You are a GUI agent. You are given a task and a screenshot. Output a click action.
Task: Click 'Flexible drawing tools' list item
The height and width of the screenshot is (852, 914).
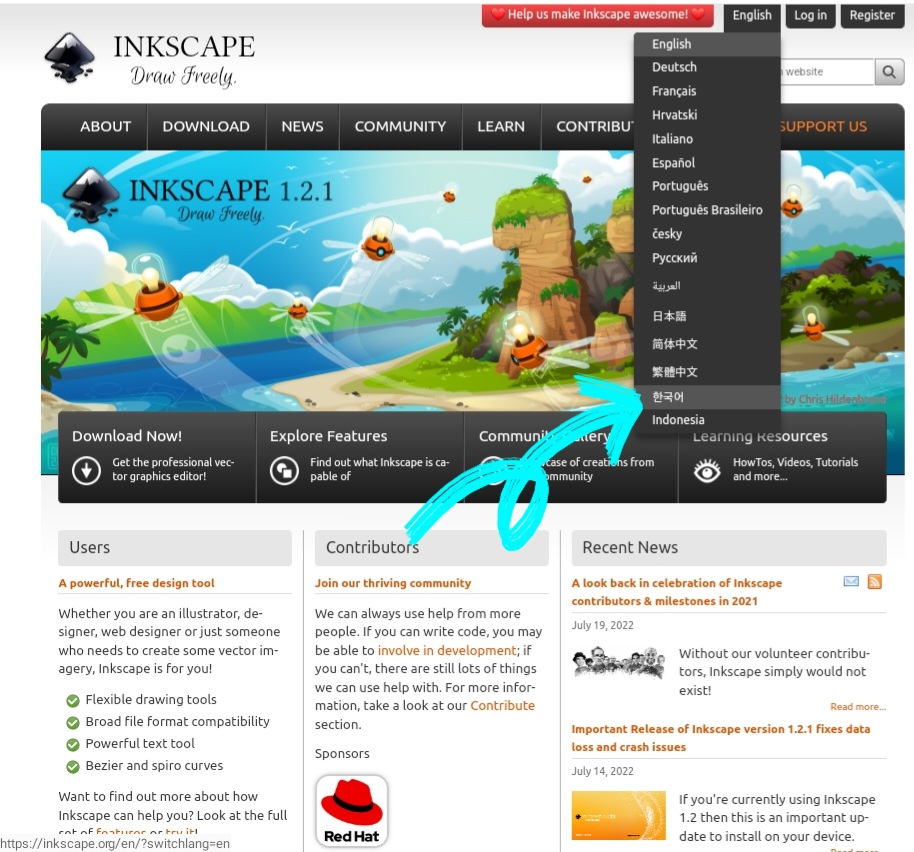click(151, 699)
